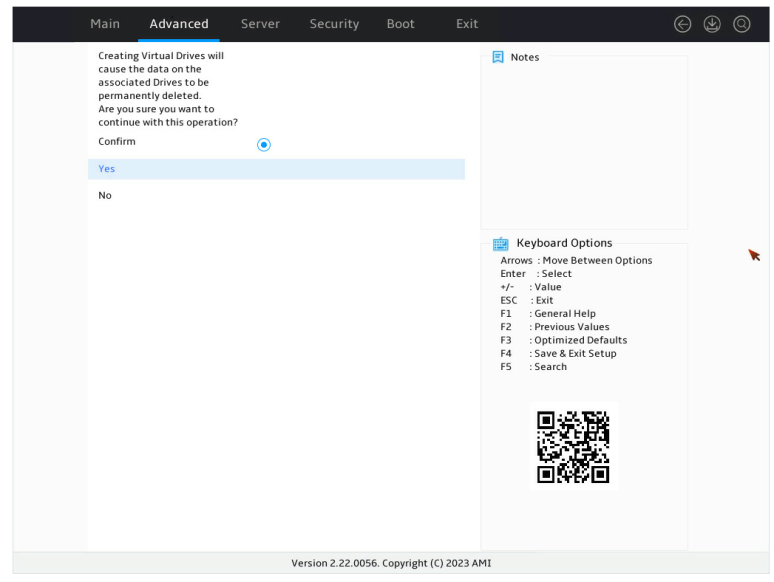Click 'Arrows : Move Between Options' hint

click(576, 260)
